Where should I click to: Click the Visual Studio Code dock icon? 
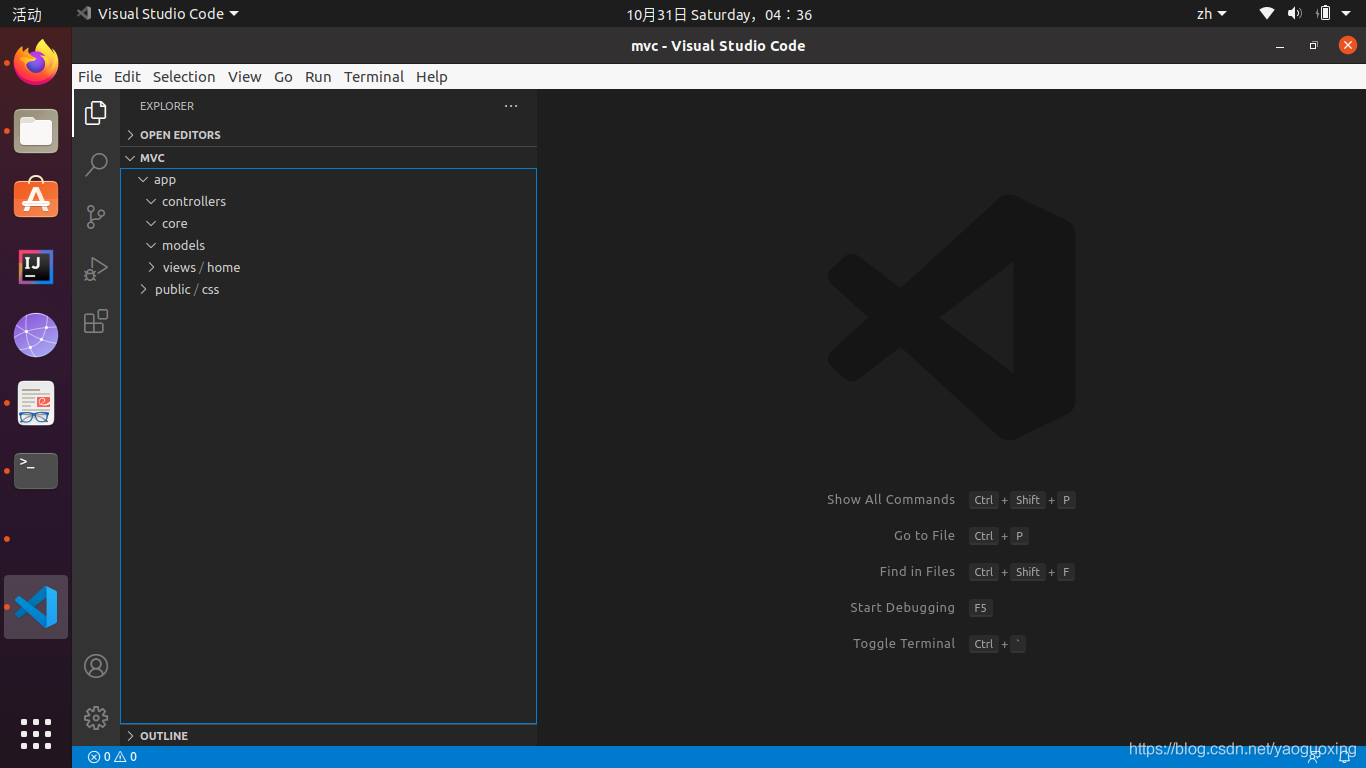pyautogui.click(x=36, y=607)
